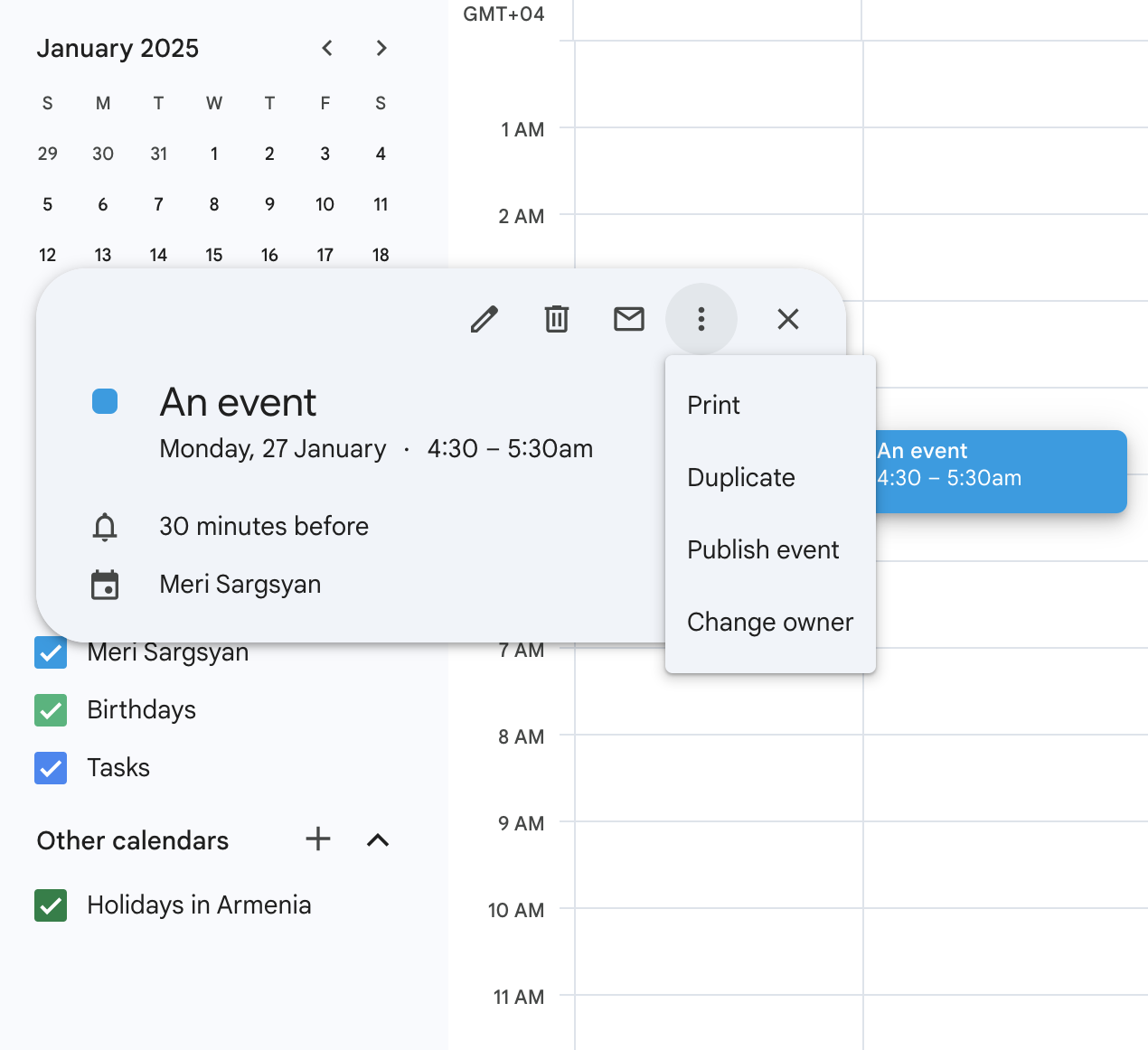Image resolution: width=1148 pixels, height=1050 pixels.
Task: Close the event details popup
Action: click(x=788, y=319)
